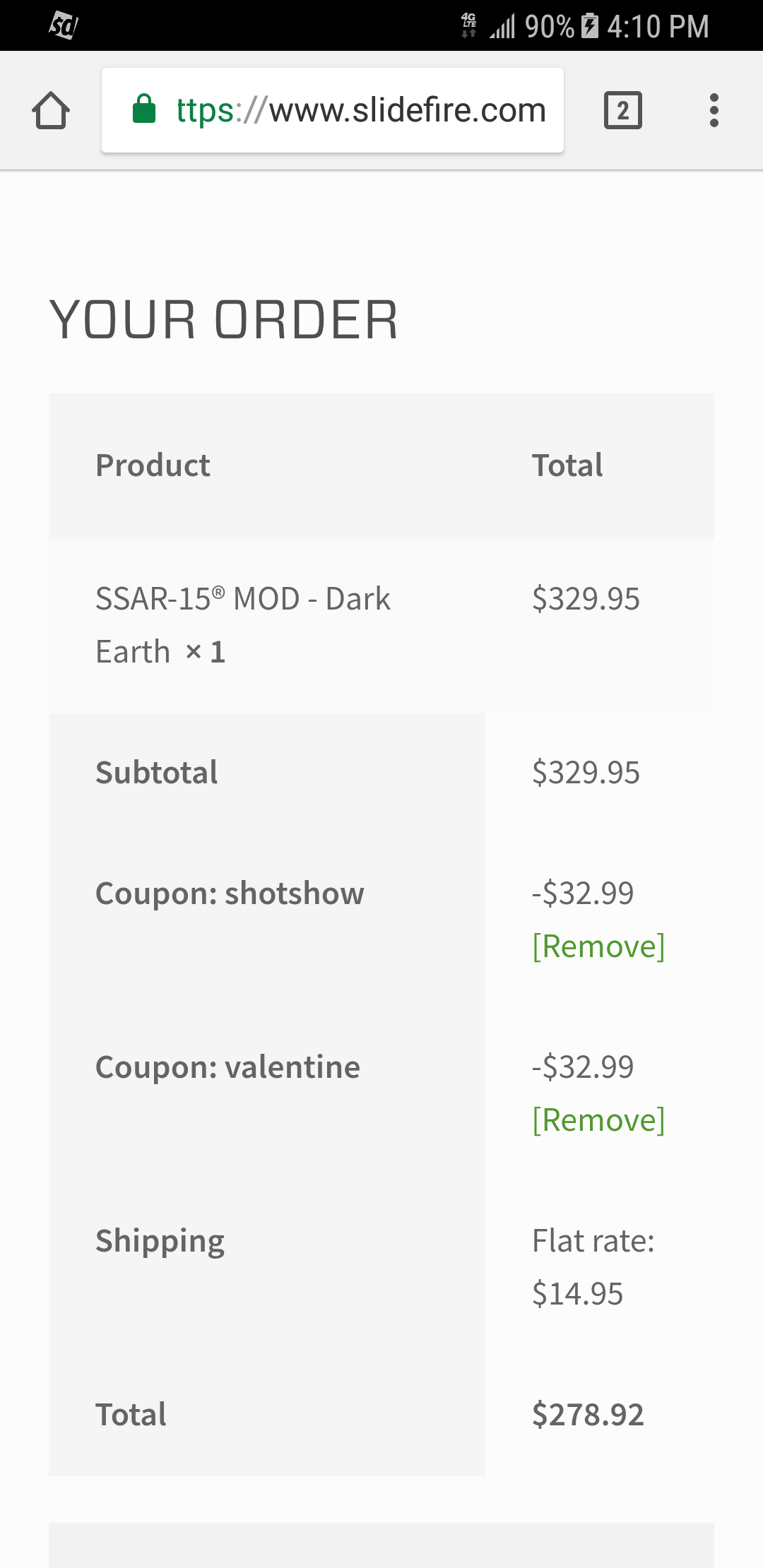
Task: Tap the Product column header
Action: pyautogui.click(x=153, y=465)
